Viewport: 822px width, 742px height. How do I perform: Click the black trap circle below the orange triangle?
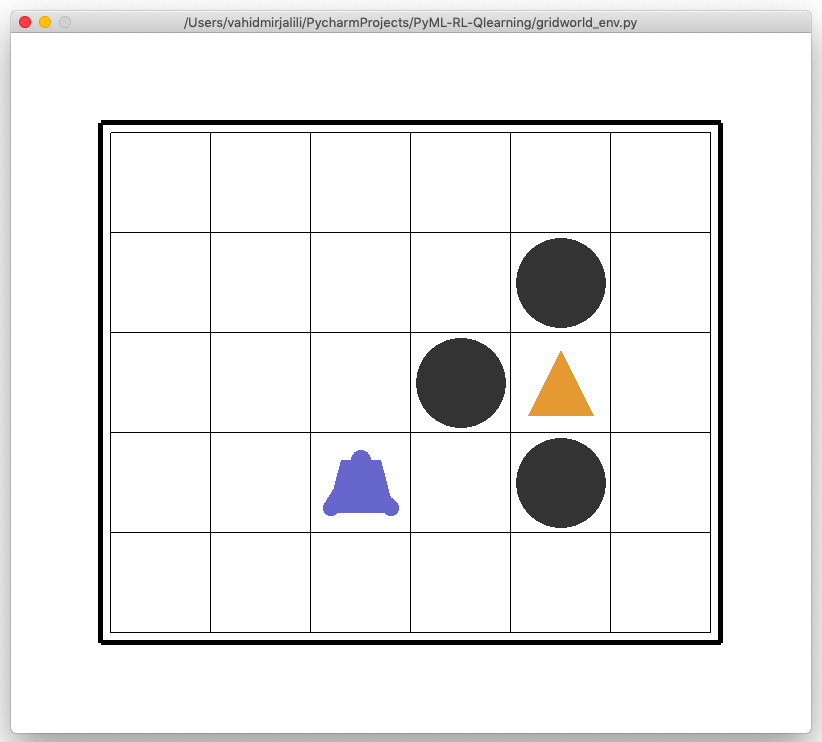pyautogui.click(x=560, y=483)
